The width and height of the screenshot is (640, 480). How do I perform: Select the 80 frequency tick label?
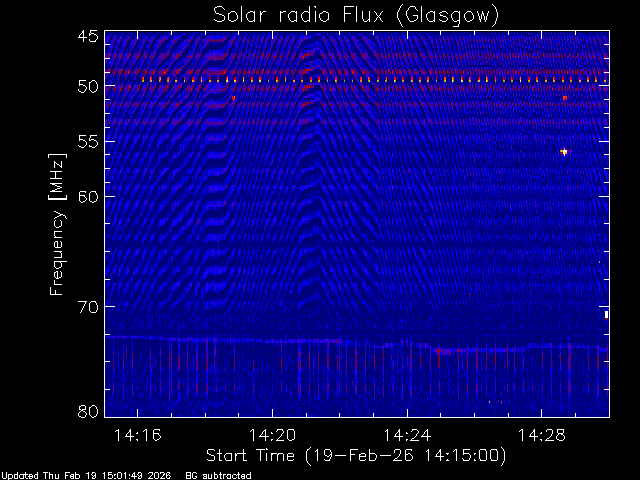coord(88,411)
